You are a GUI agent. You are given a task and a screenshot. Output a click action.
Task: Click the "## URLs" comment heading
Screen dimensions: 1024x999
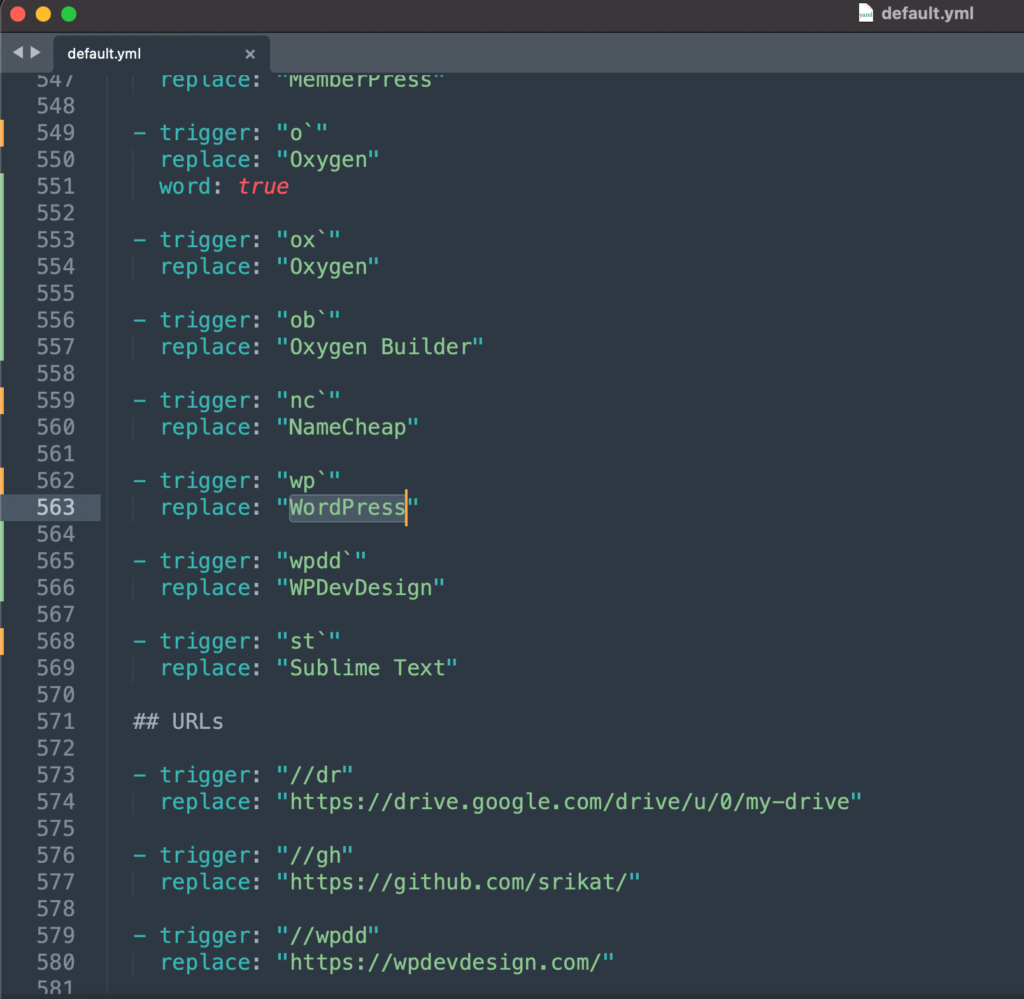(178, 722)
